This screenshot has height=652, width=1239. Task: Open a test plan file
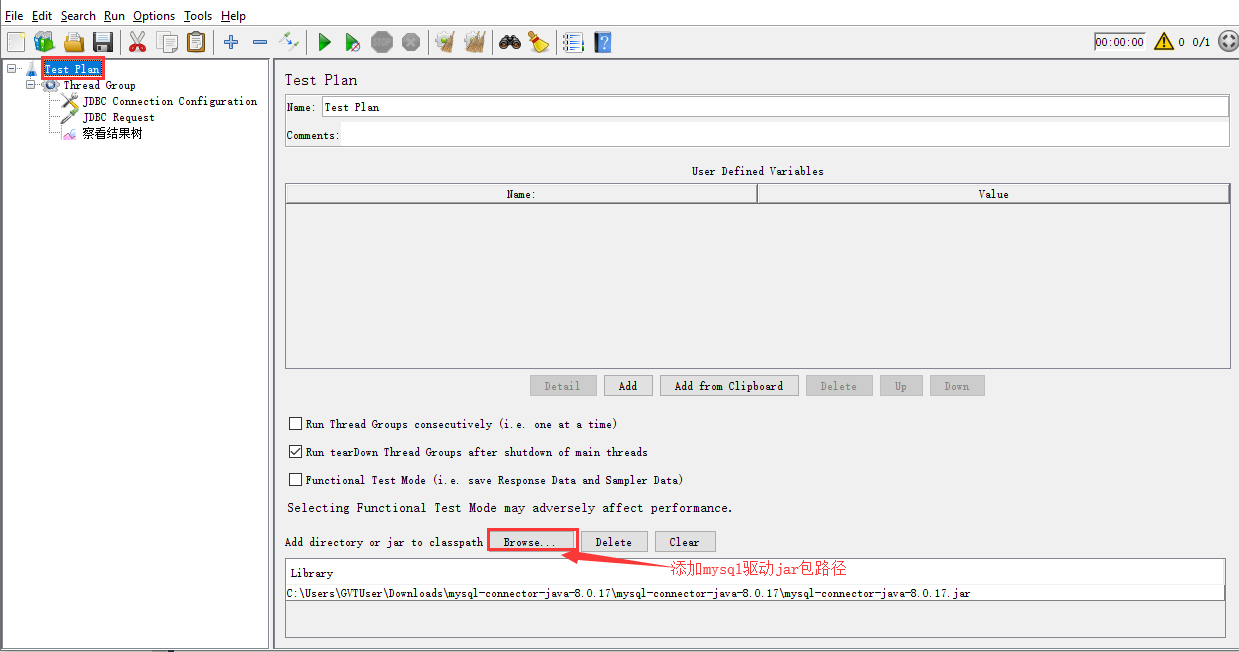[x=74, y=42]
